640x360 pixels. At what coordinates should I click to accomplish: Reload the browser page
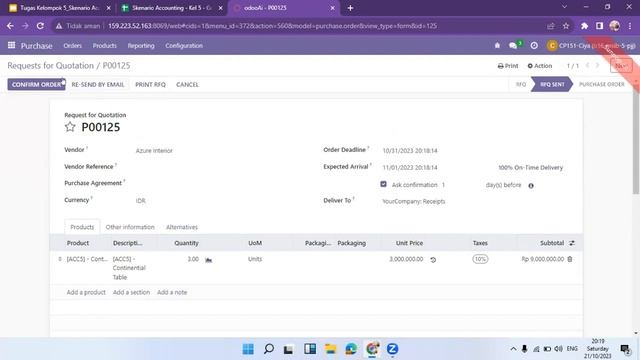tap(40, 26)
